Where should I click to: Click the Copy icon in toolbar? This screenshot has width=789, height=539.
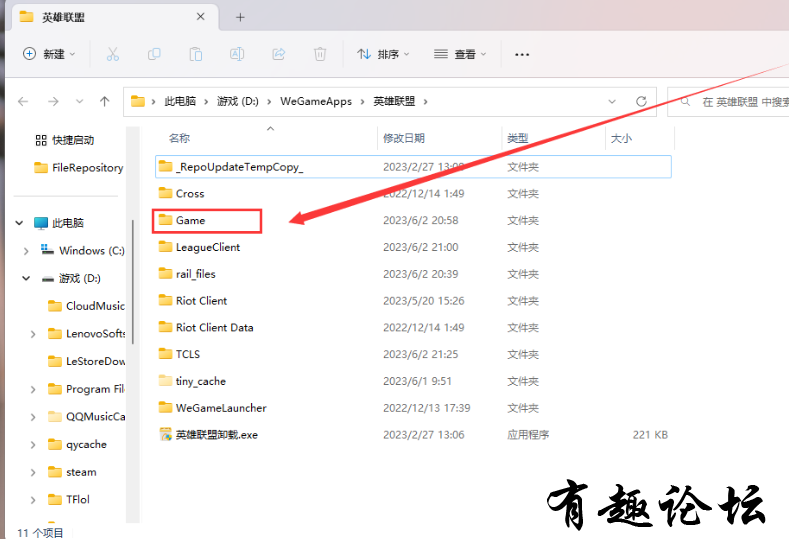(154, 54)
